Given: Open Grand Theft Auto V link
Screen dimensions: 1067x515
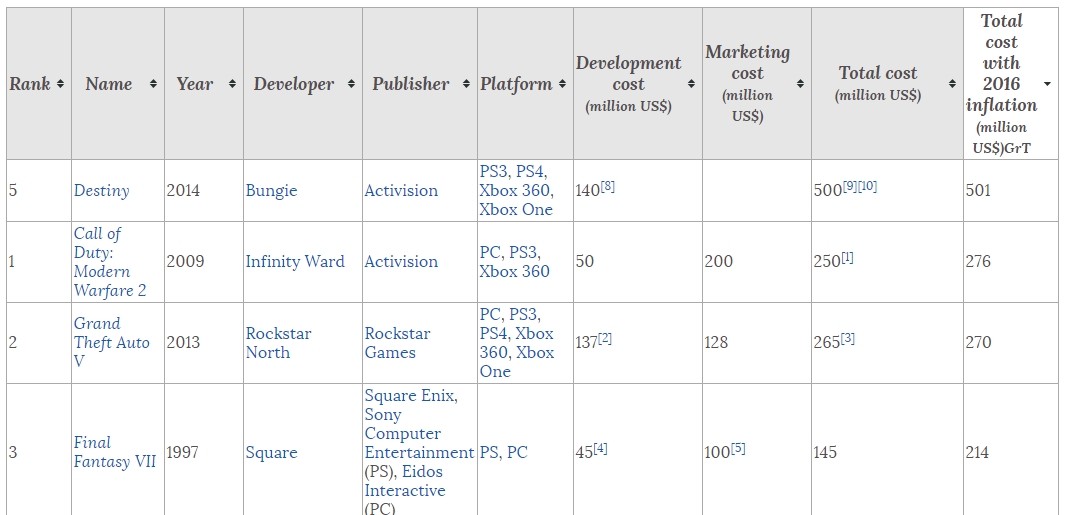Looking at the screenshot, I should (112, 342).
